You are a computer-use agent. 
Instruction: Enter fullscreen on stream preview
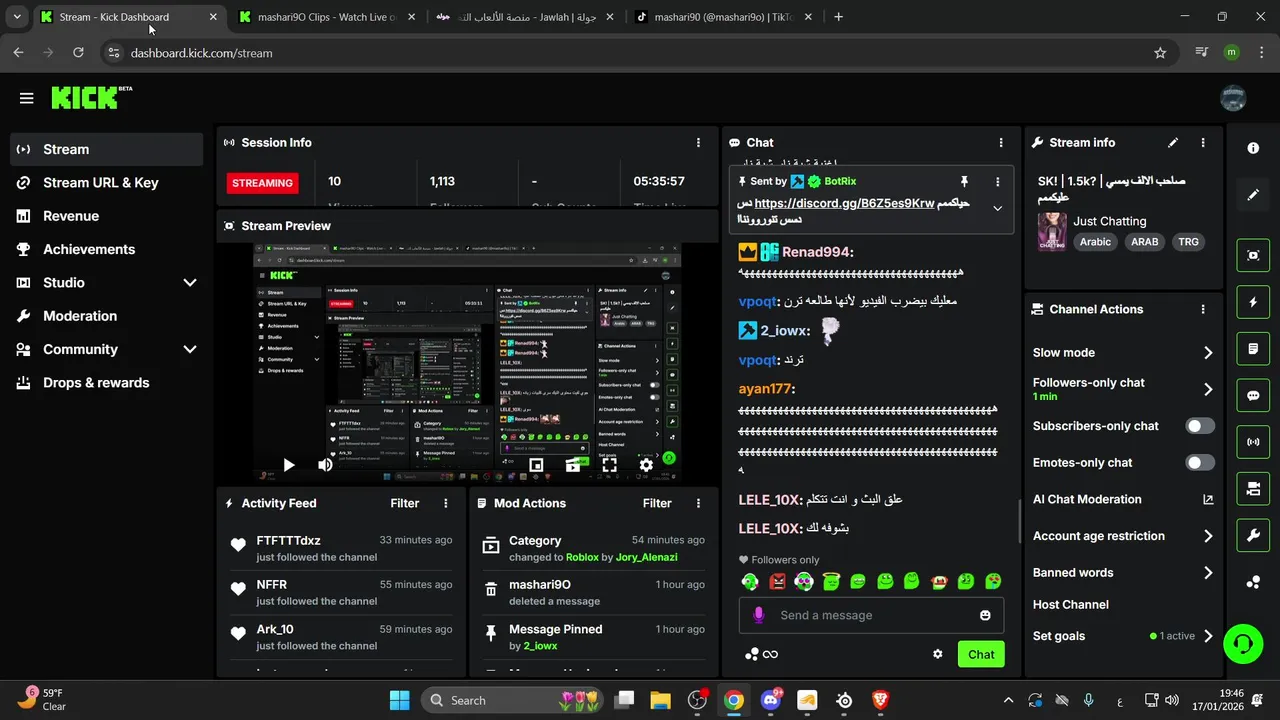point(609,465)
